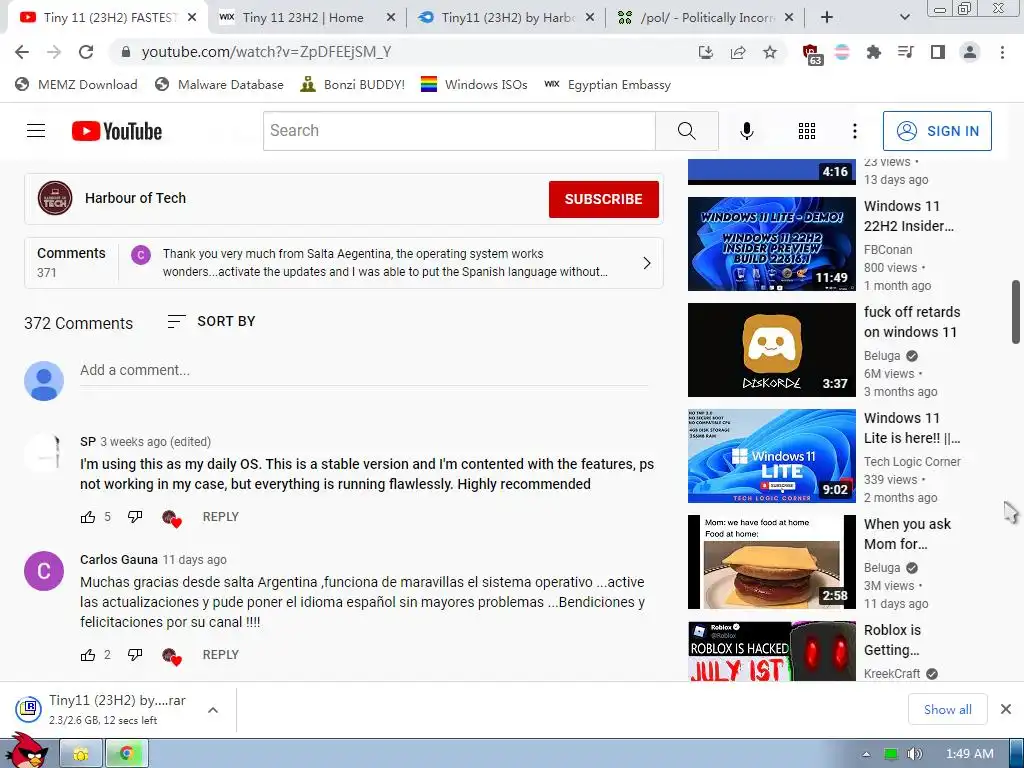The width and height of the screenshot is (1024, 768).
Task: Open Carlos Gauna's profile name
Action: click(x=119, y=560)
